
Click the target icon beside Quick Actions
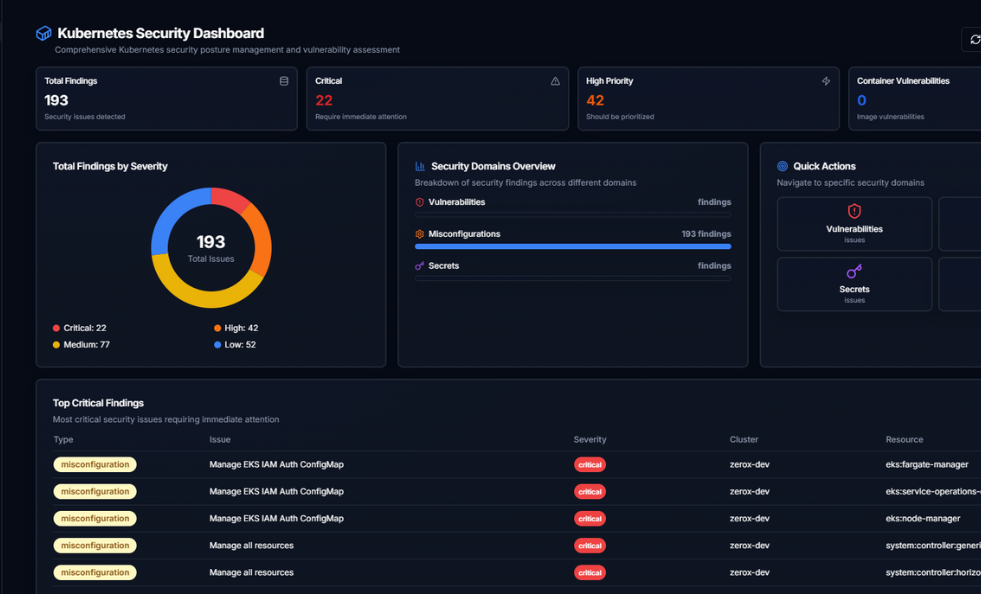[x=783, y=166]
